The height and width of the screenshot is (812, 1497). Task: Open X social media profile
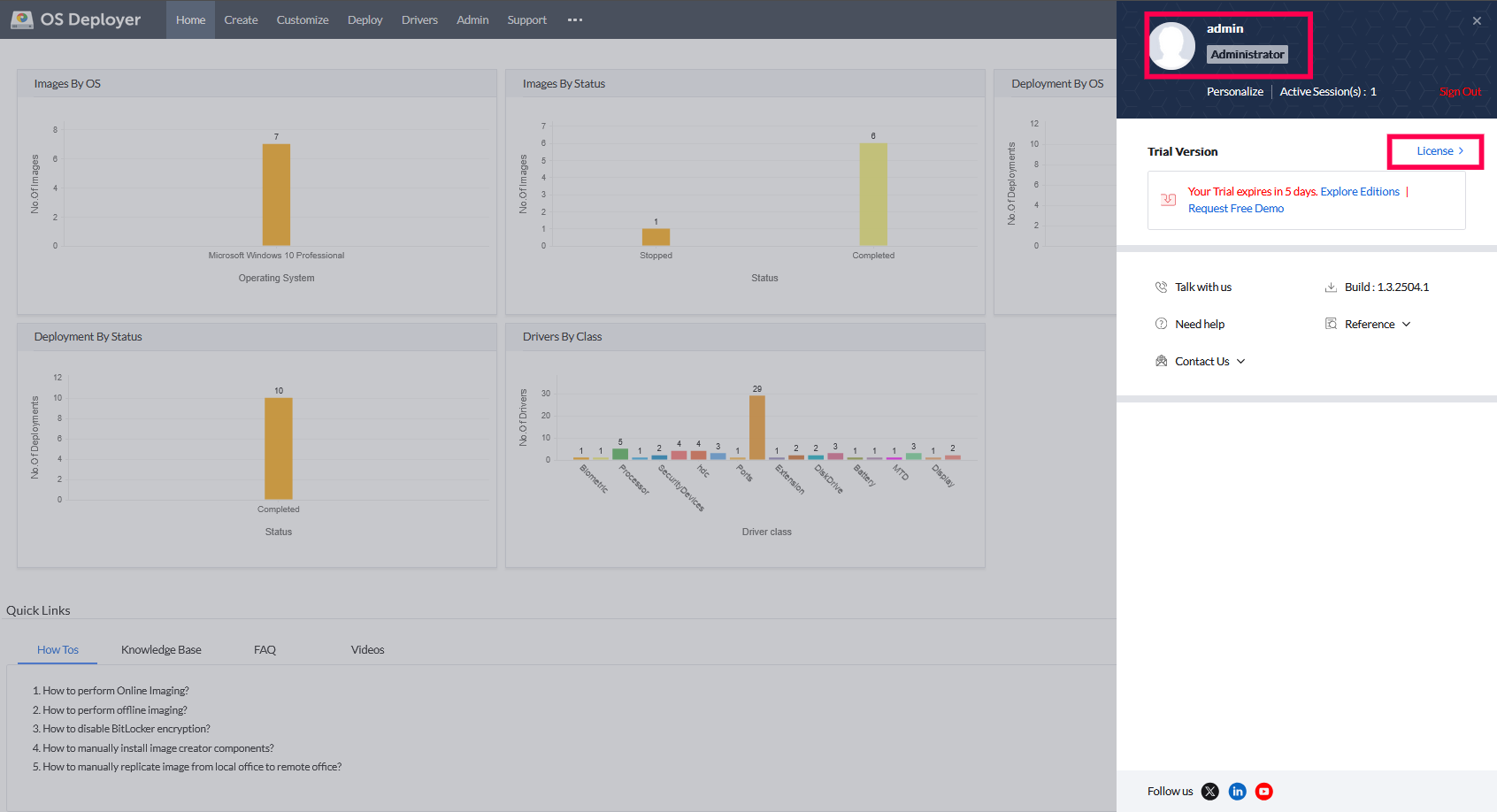point(1209,791)
